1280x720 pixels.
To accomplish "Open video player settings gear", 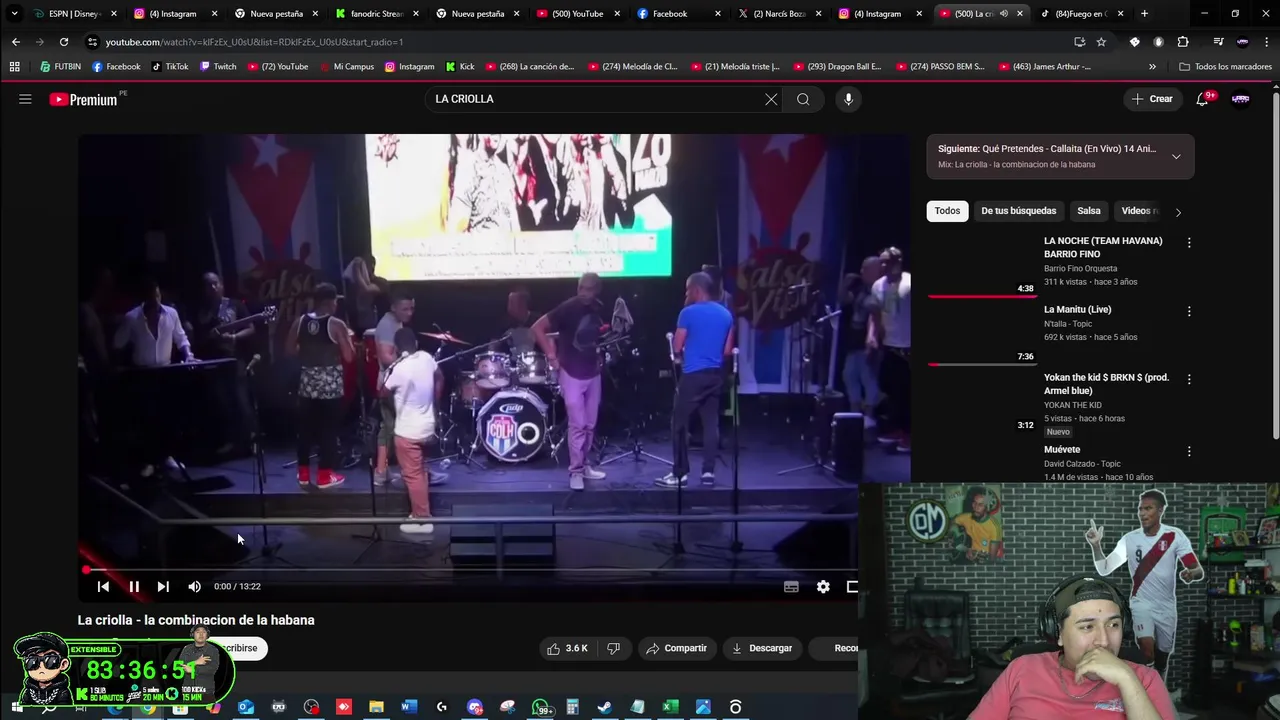I will pyautogui.click(x=823, y=587).
